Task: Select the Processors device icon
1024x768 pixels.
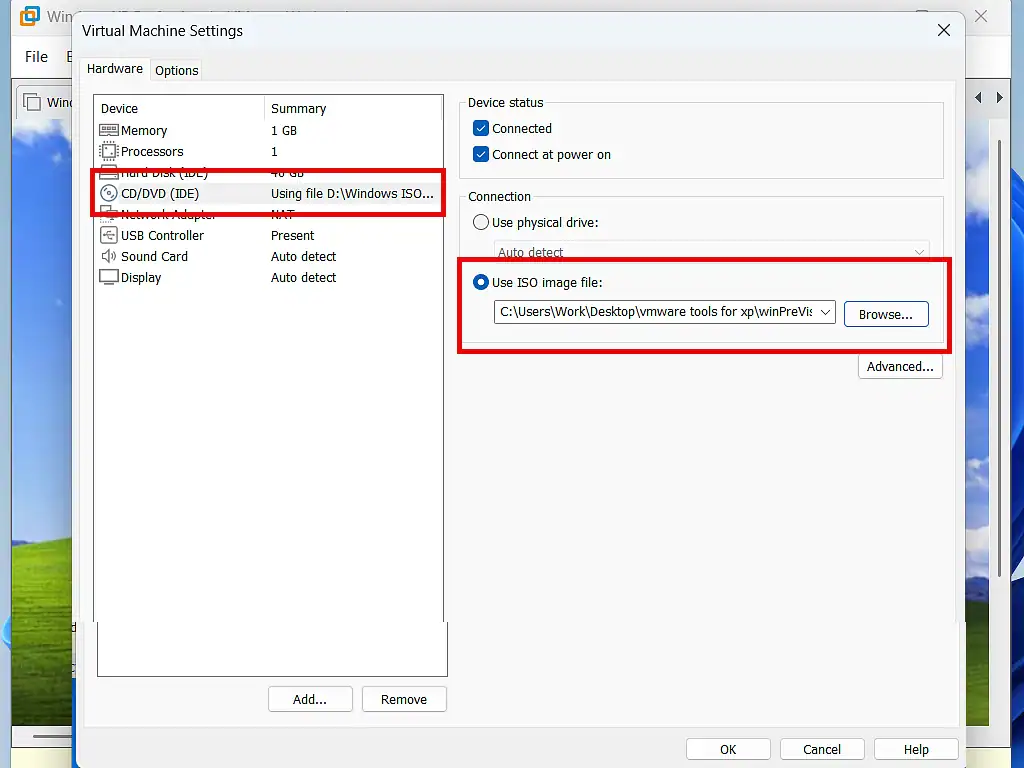Action: click(108, 152)
